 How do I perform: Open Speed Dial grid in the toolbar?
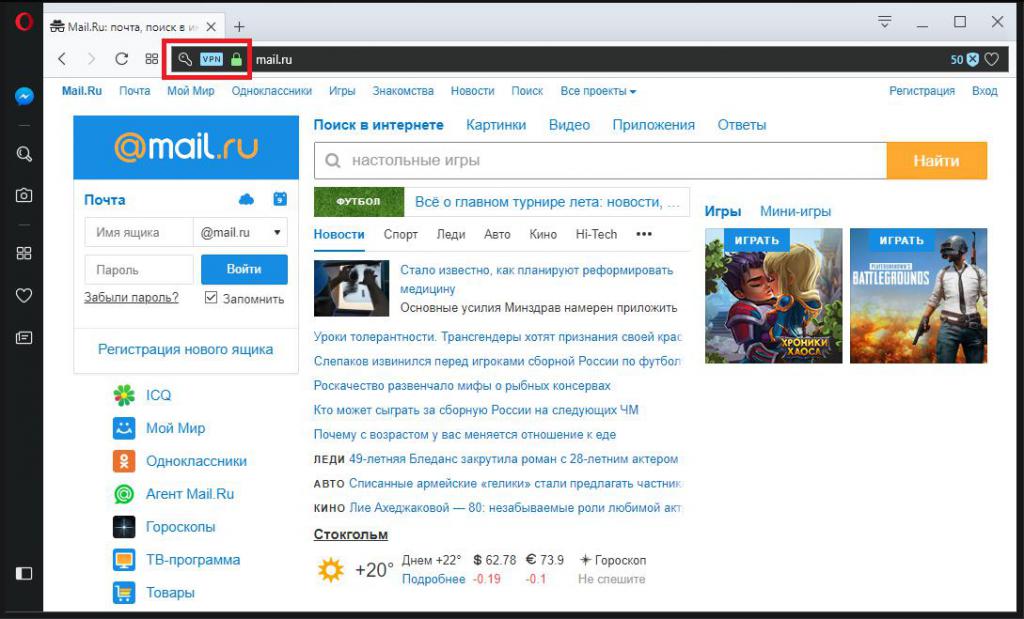tap(152, 59)
